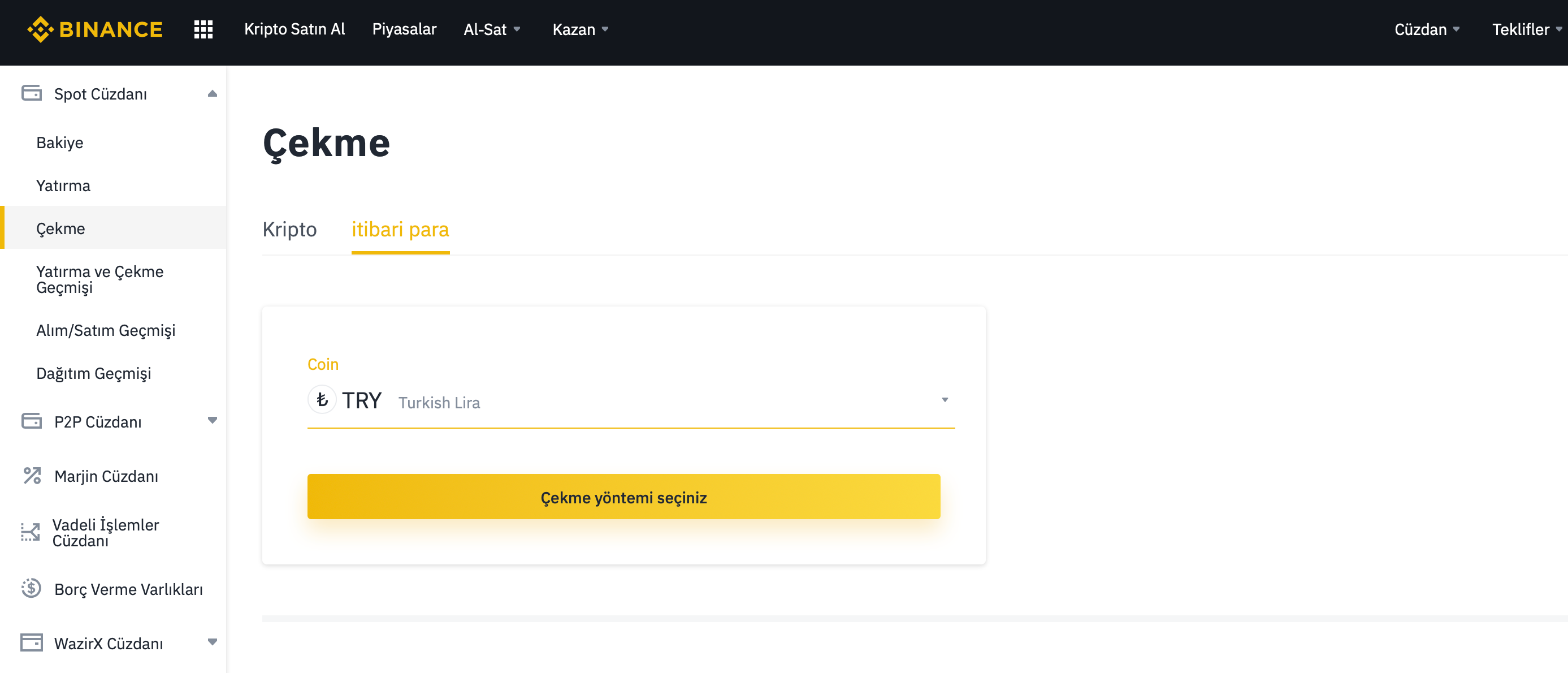Expand the P2P Cüzdanı section arrow
1568x673 pixels.
point(213,420)
